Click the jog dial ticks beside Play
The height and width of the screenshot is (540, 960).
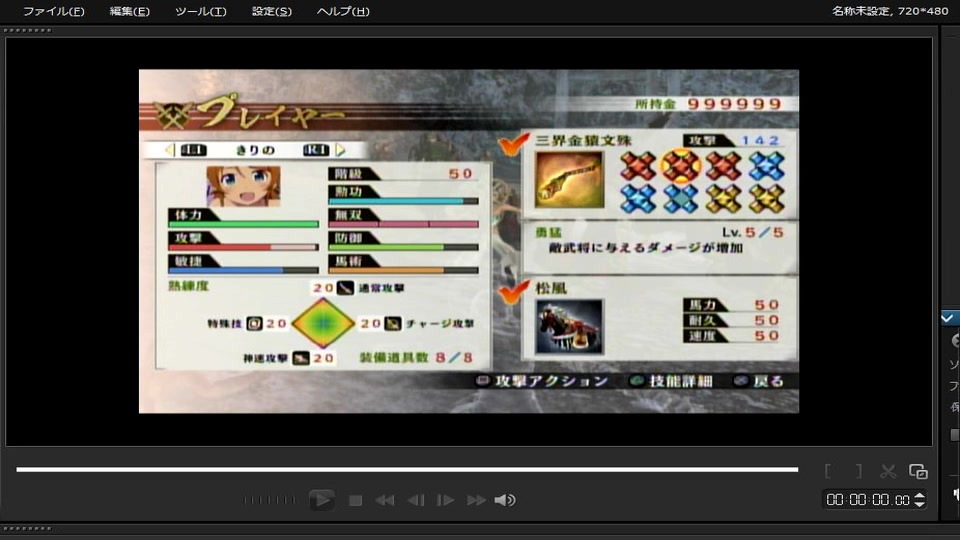tap(269, 500)
